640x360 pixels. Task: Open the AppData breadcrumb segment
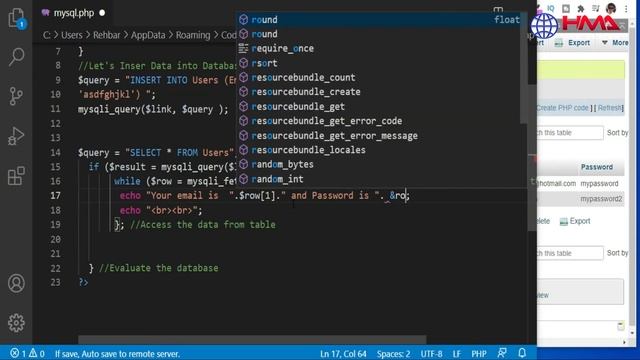click(x=148, y=35)
